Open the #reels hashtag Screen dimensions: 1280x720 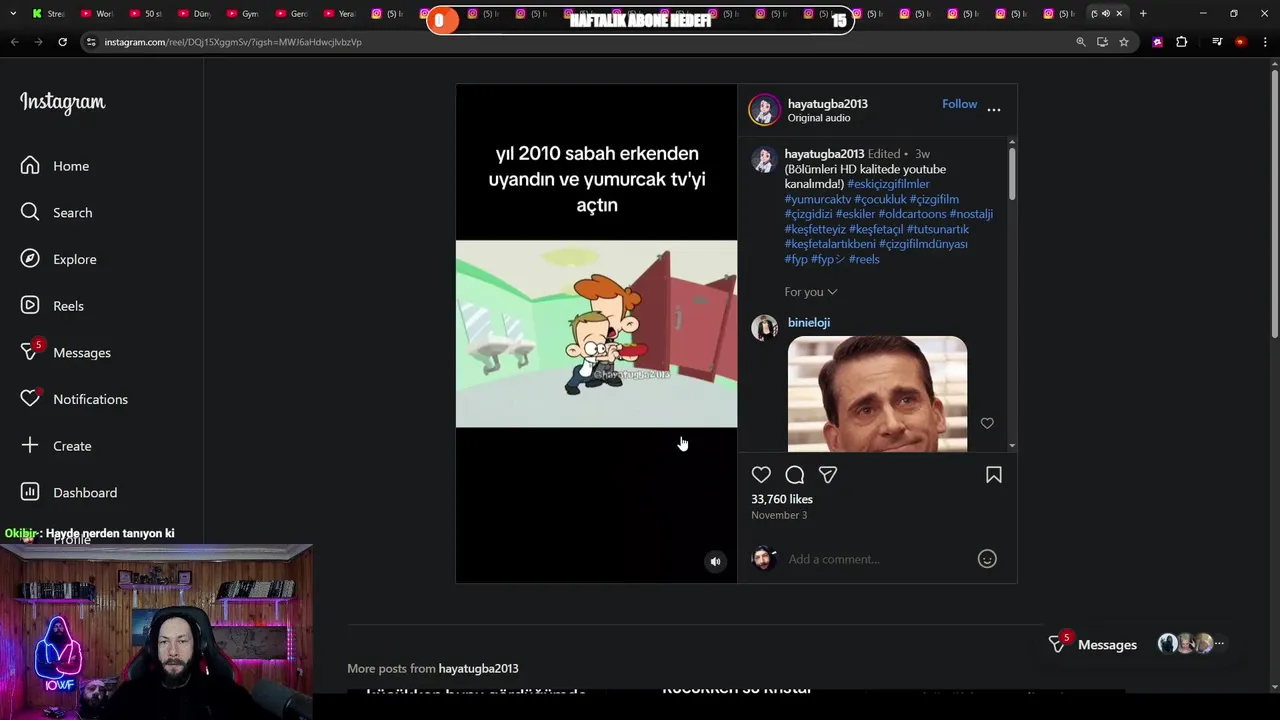(864, 259)
